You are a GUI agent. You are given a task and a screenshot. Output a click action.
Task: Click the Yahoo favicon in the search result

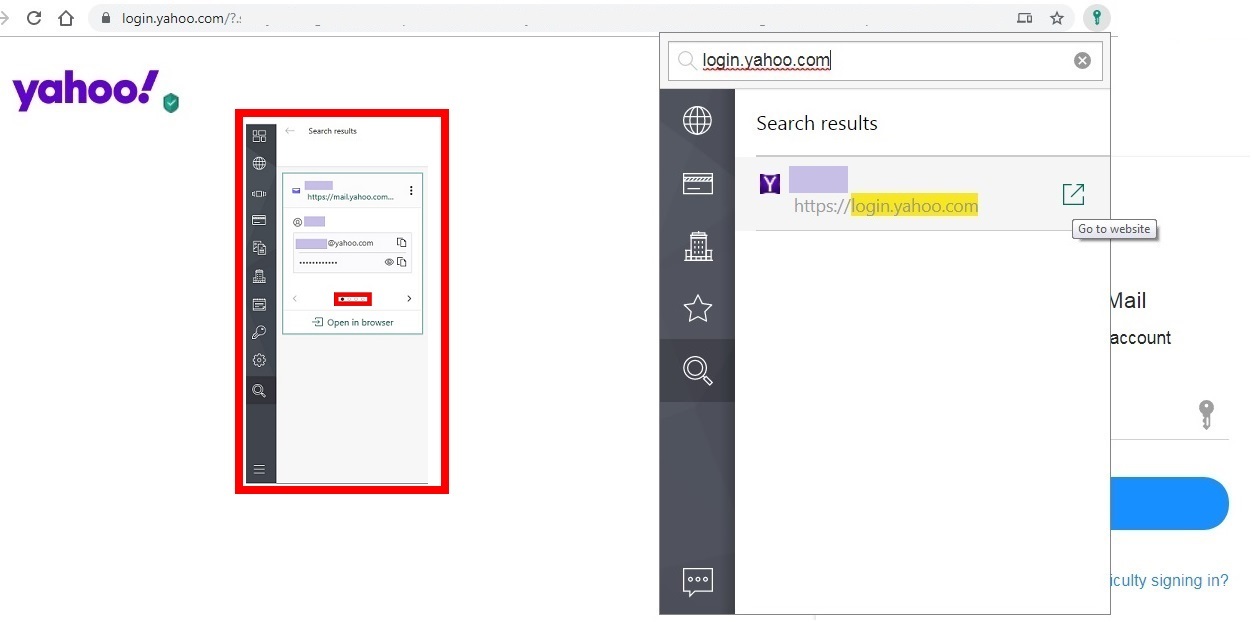[x=770, y=184]
